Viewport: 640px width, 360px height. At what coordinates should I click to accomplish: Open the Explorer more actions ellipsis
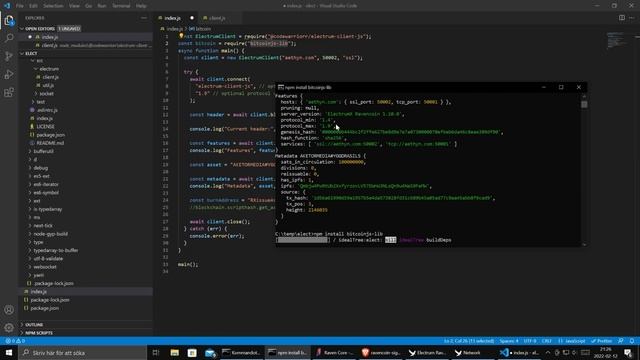144,18
